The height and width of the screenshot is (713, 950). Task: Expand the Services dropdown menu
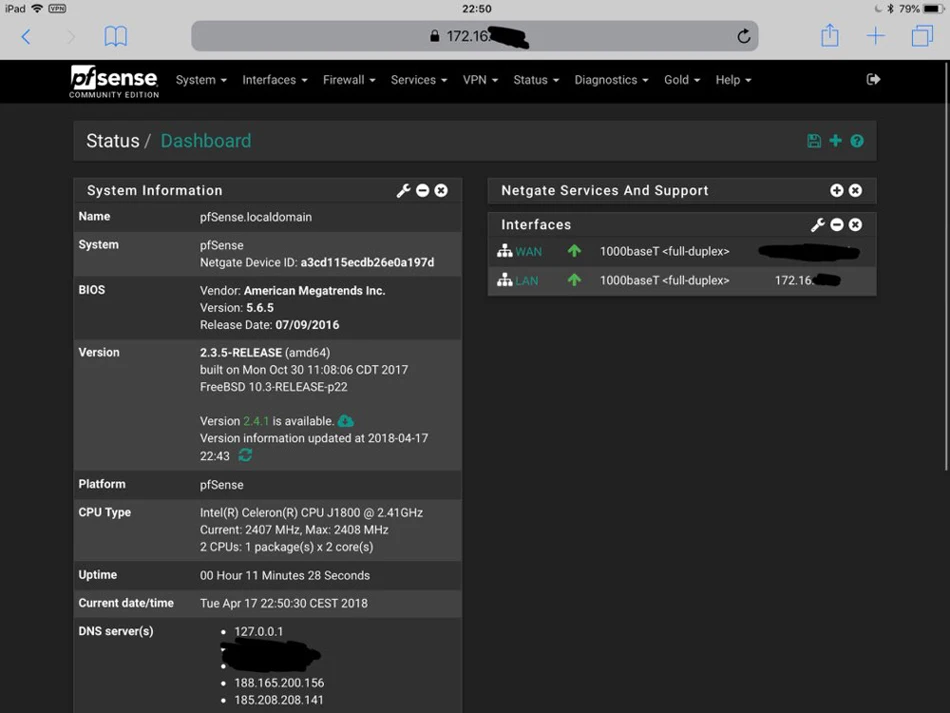tap(419, 80)
